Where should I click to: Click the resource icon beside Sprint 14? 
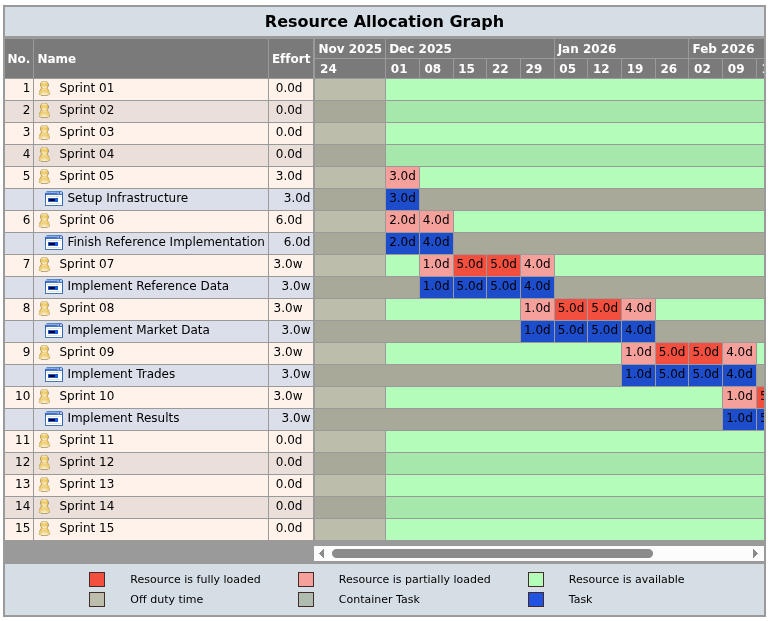[44, 506]
